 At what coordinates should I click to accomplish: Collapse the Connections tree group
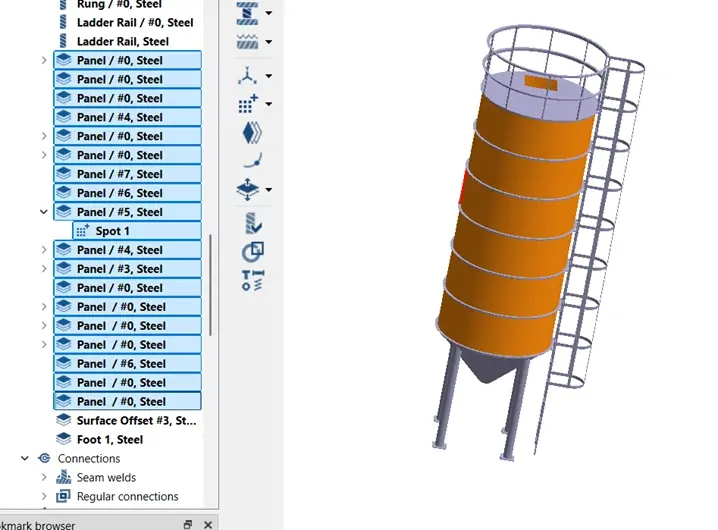[25, 459]
